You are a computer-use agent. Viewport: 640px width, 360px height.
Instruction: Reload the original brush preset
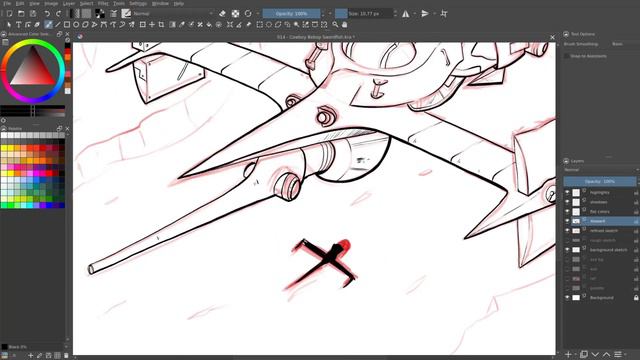click(x=248, y=13)
